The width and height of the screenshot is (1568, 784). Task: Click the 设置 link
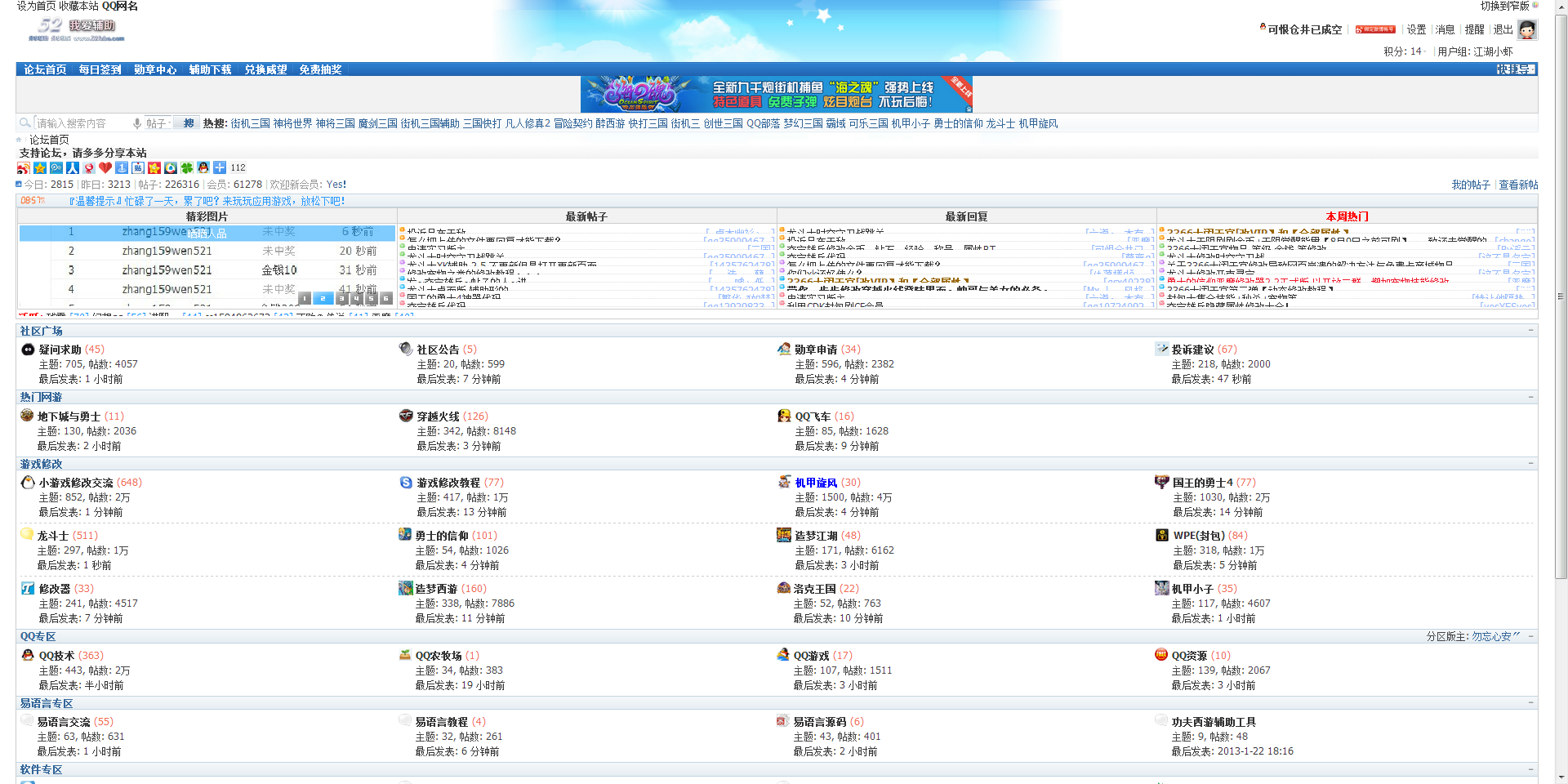[1416, 29]
